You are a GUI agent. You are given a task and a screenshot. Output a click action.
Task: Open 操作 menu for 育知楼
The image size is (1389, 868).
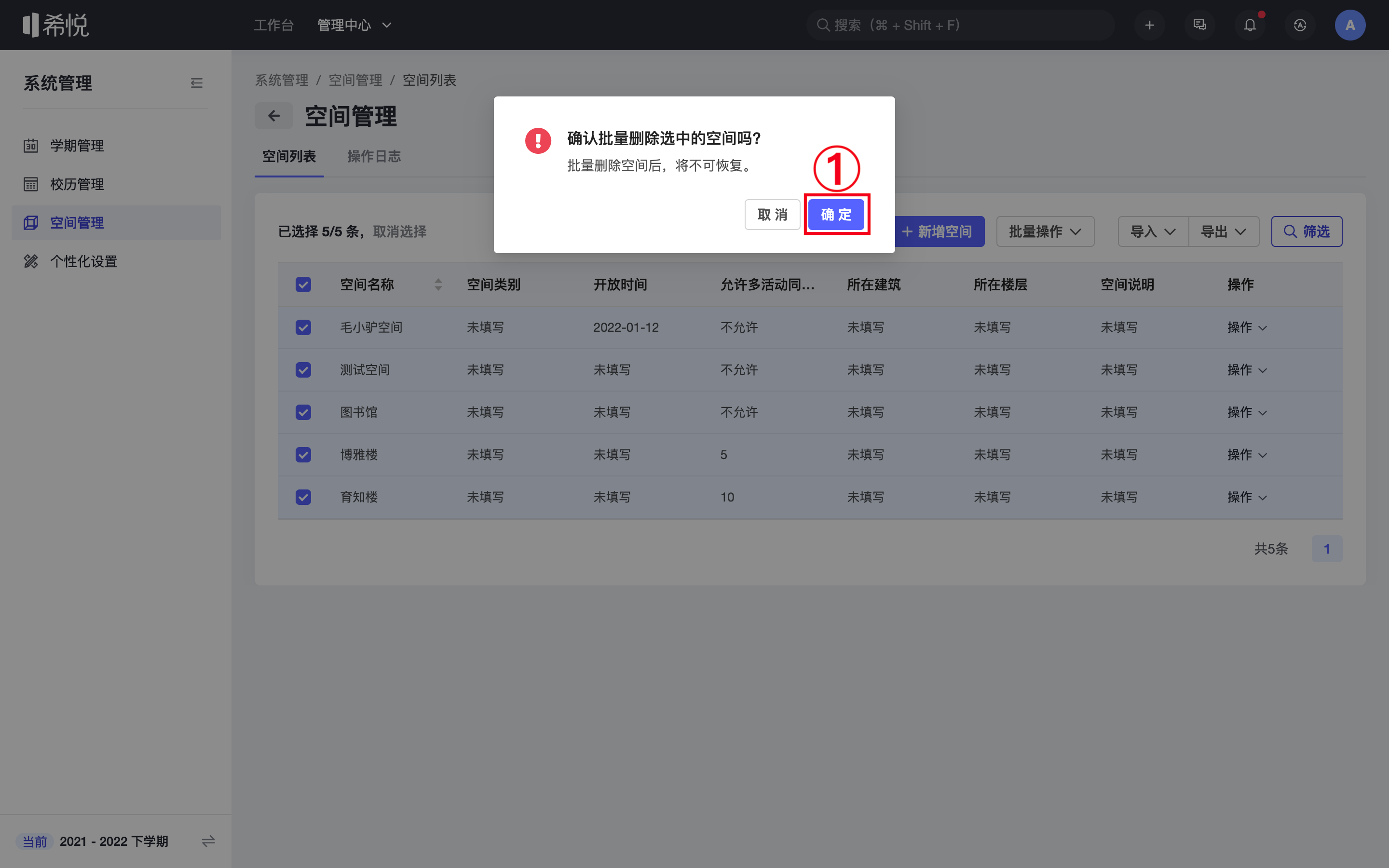click(1247, 497)
